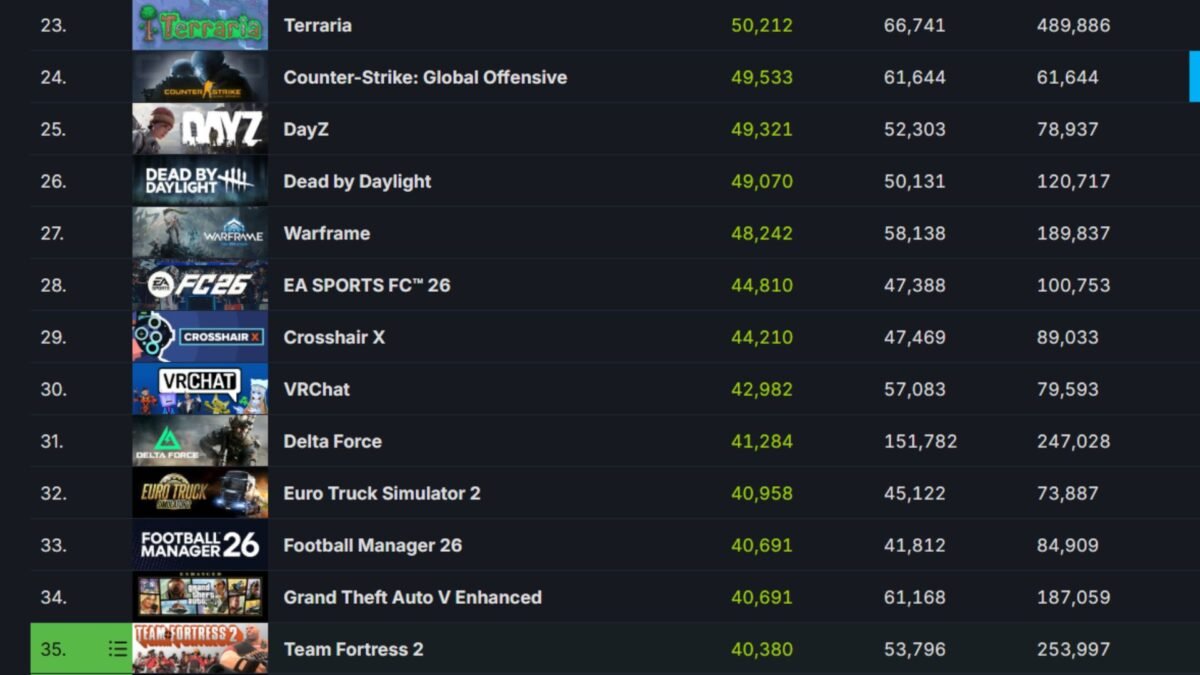Click Dead by Daylight's all-time peak 120,717
Viewport: 1200px width, 675px height.
click(x=1074, y=181)
